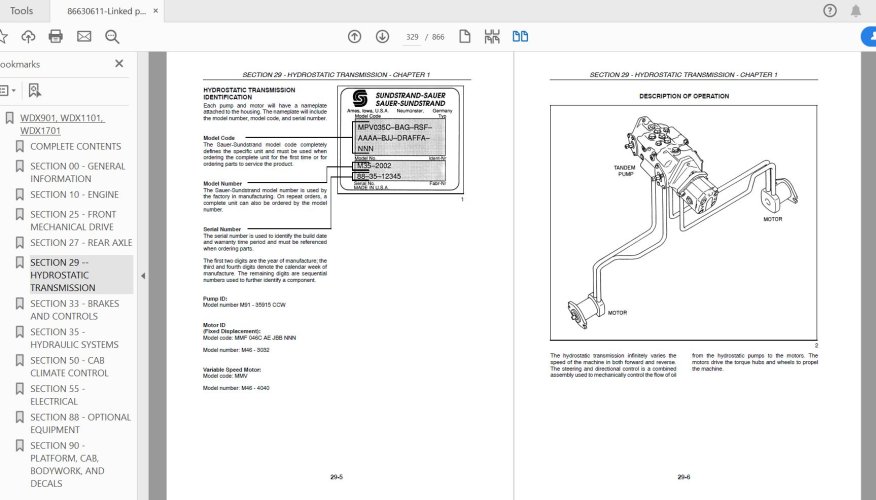Go to previous page arrow
Viewport: 876px width, 500px height.
click(354, 37)
